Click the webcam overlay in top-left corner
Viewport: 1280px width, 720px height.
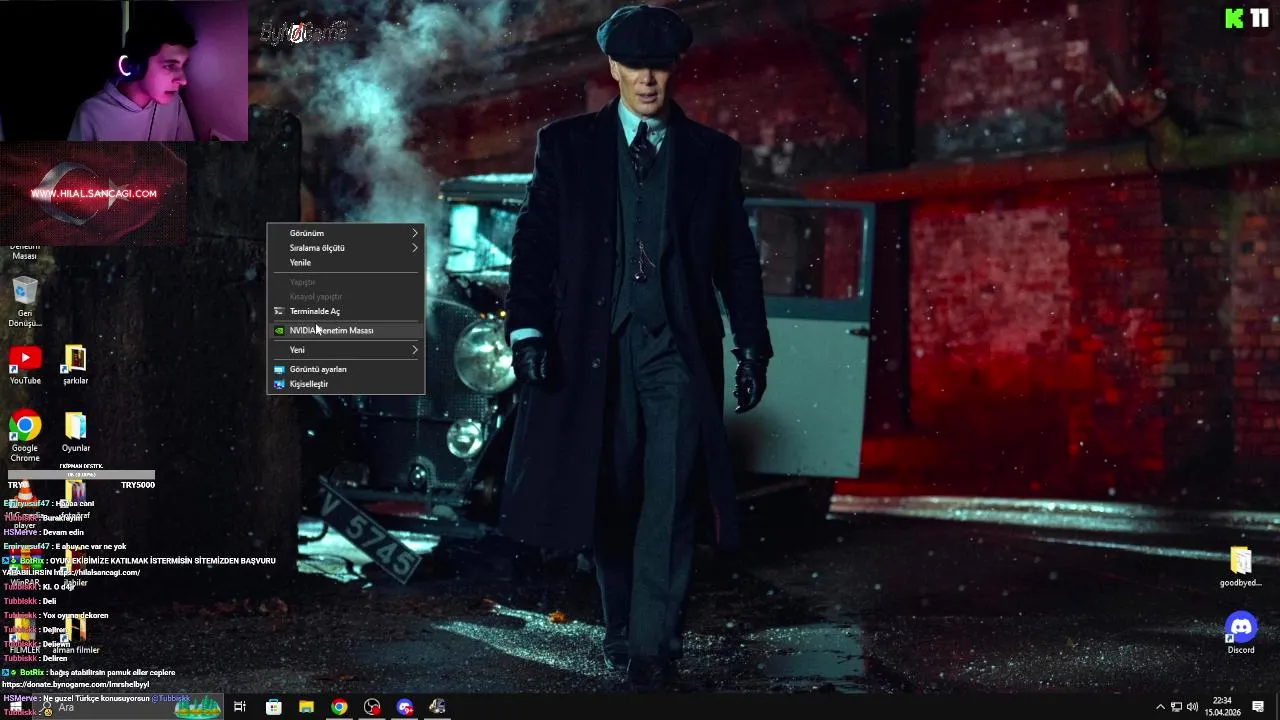coord(124,70)
